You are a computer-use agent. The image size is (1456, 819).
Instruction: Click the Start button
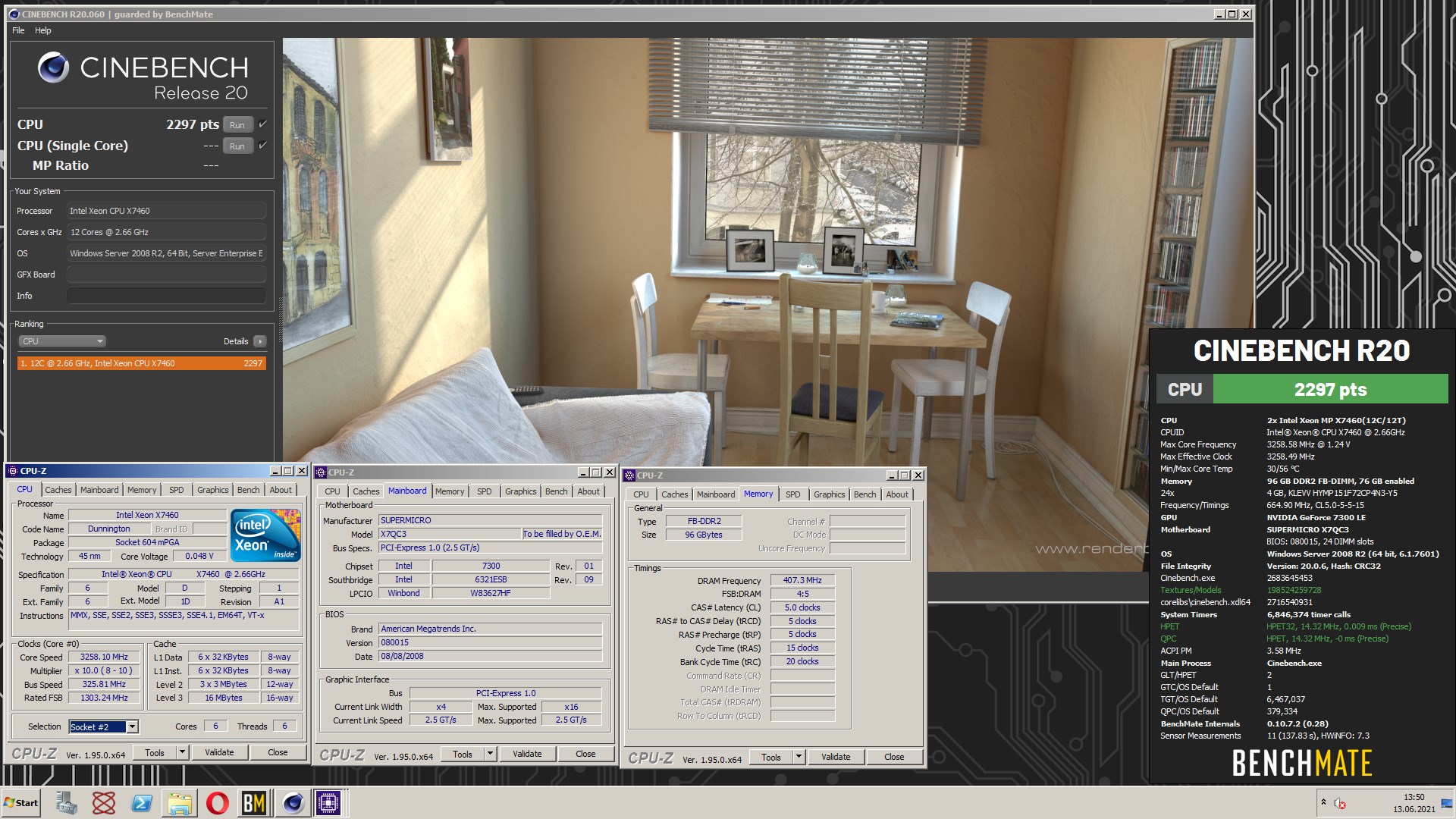click(x=21, y=803)
